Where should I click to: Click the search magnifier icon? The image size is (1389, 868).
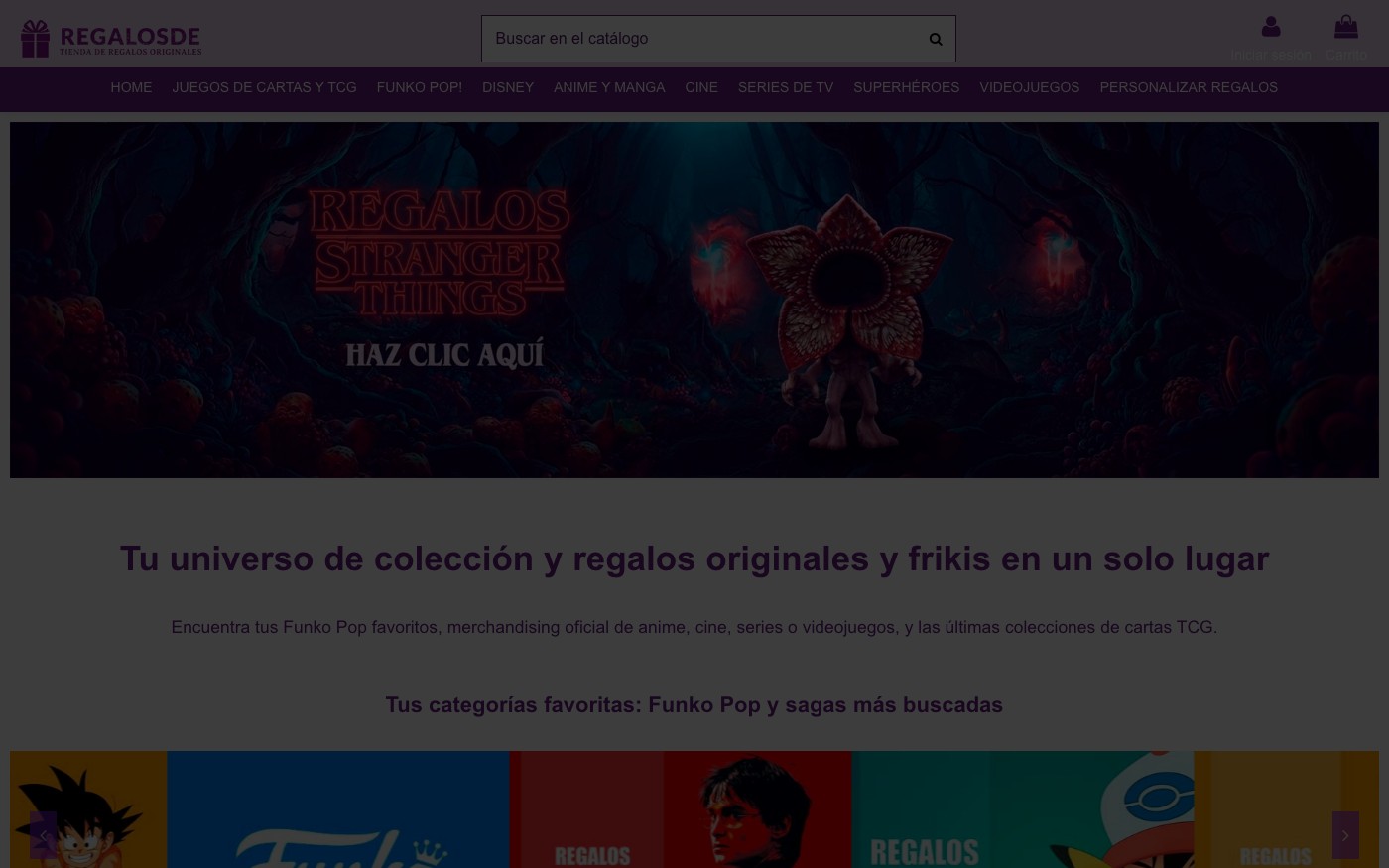tap(935, 39)
